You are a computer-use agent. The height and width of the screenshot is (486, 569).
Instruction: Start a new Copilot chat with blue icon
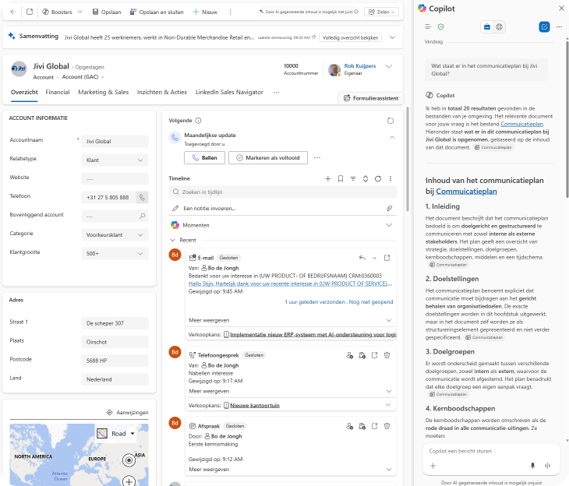[544, 27]
